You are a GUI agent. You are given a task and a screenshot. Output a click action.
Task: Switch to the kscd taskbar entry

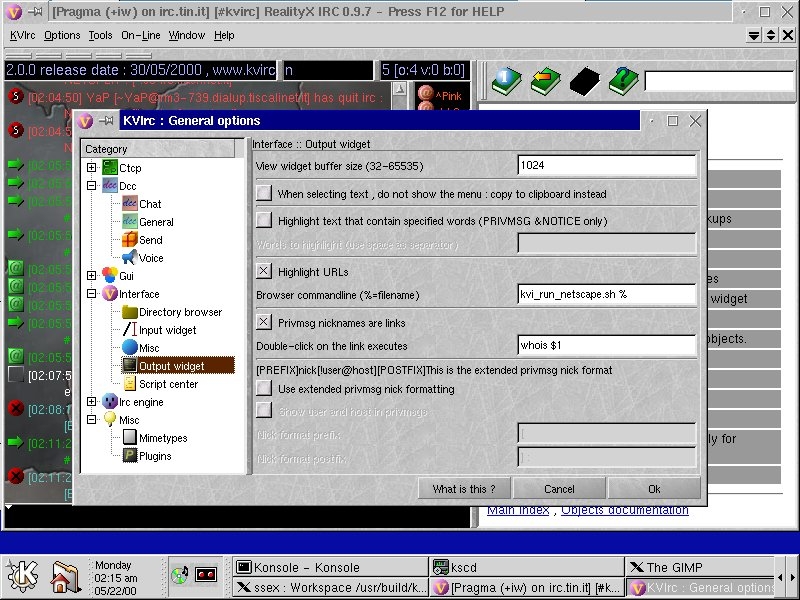pos(527,567)
